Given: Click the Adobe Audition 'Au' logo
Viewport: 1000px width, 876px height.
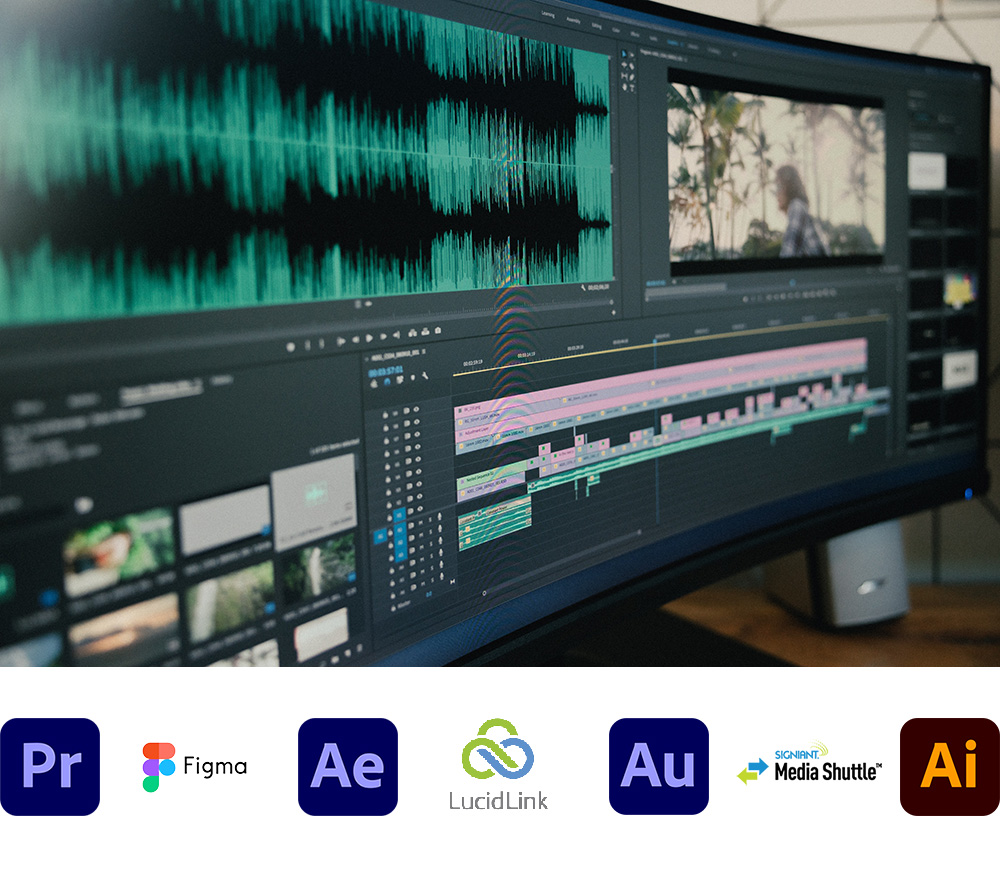Looking at the screenshot, I should 659,766.
